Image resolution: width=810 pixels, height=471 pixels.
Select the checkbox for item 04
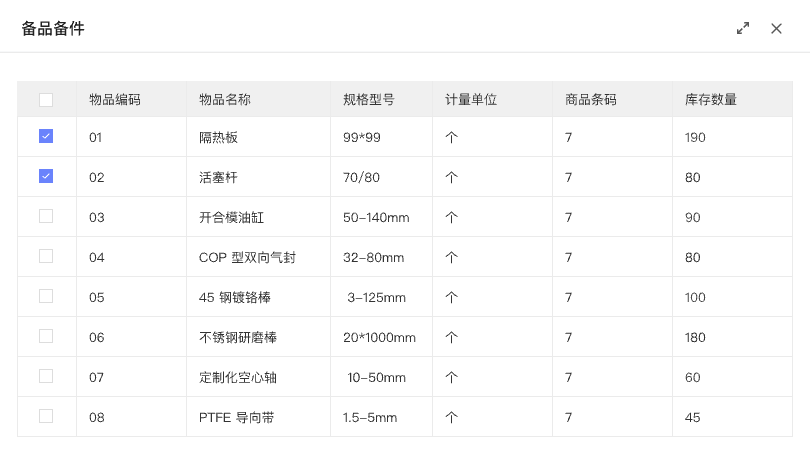pos(46,256)
